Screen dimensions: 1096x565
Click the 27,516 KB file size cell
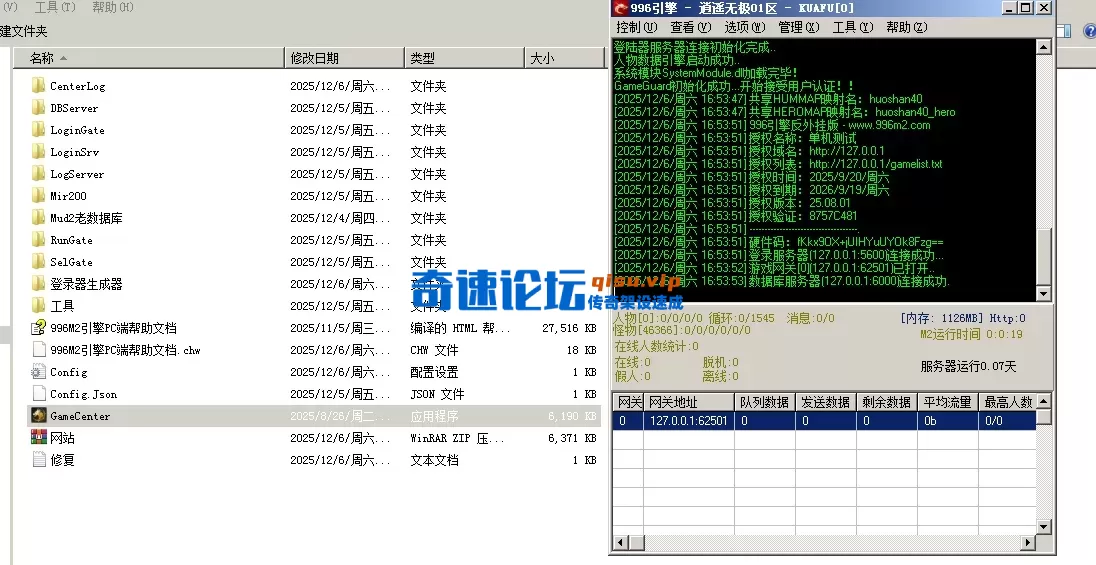pos(569,328)
